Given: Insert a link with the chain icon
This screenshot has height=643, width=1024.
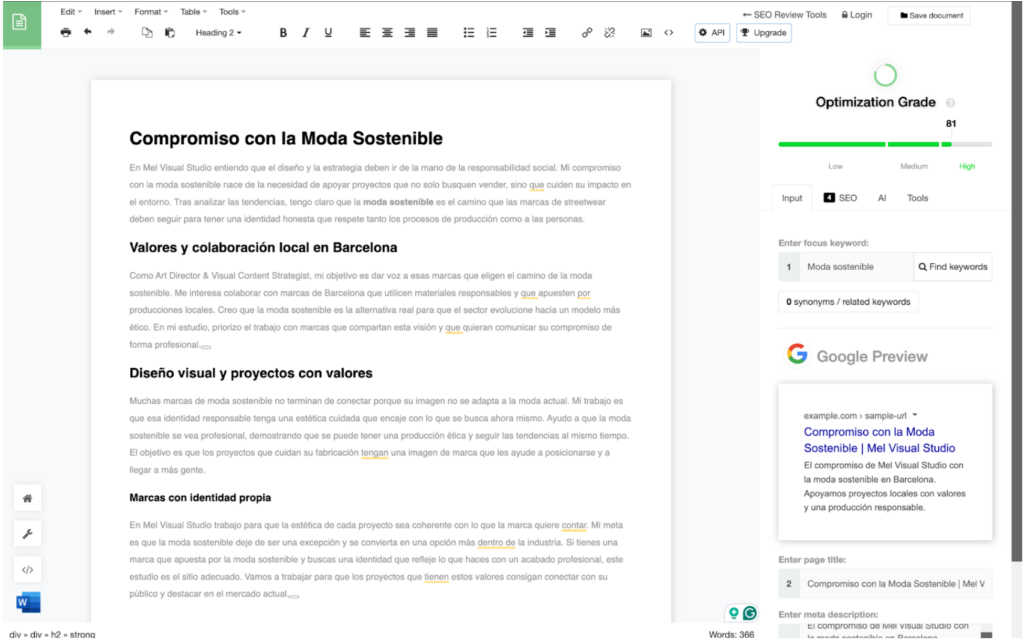Looking at the screenshot, I should coord(587,33).
